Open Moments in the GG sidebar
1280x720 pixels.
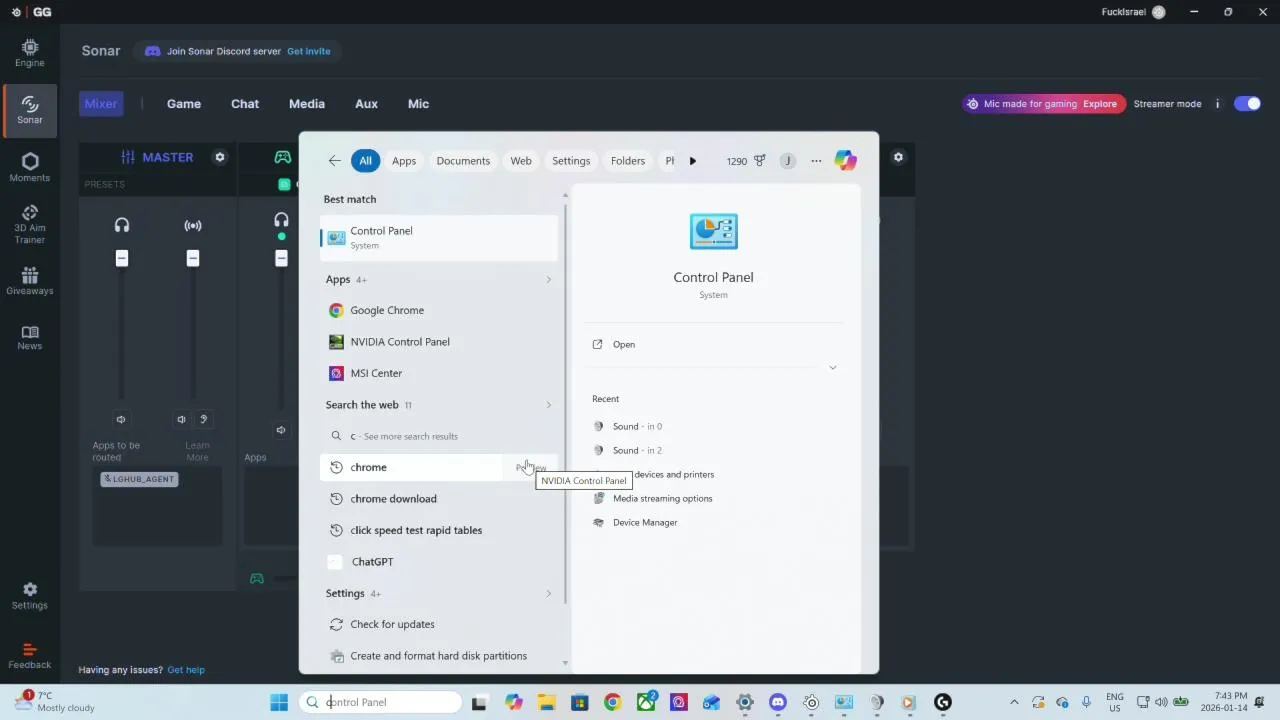coord(29,167)
